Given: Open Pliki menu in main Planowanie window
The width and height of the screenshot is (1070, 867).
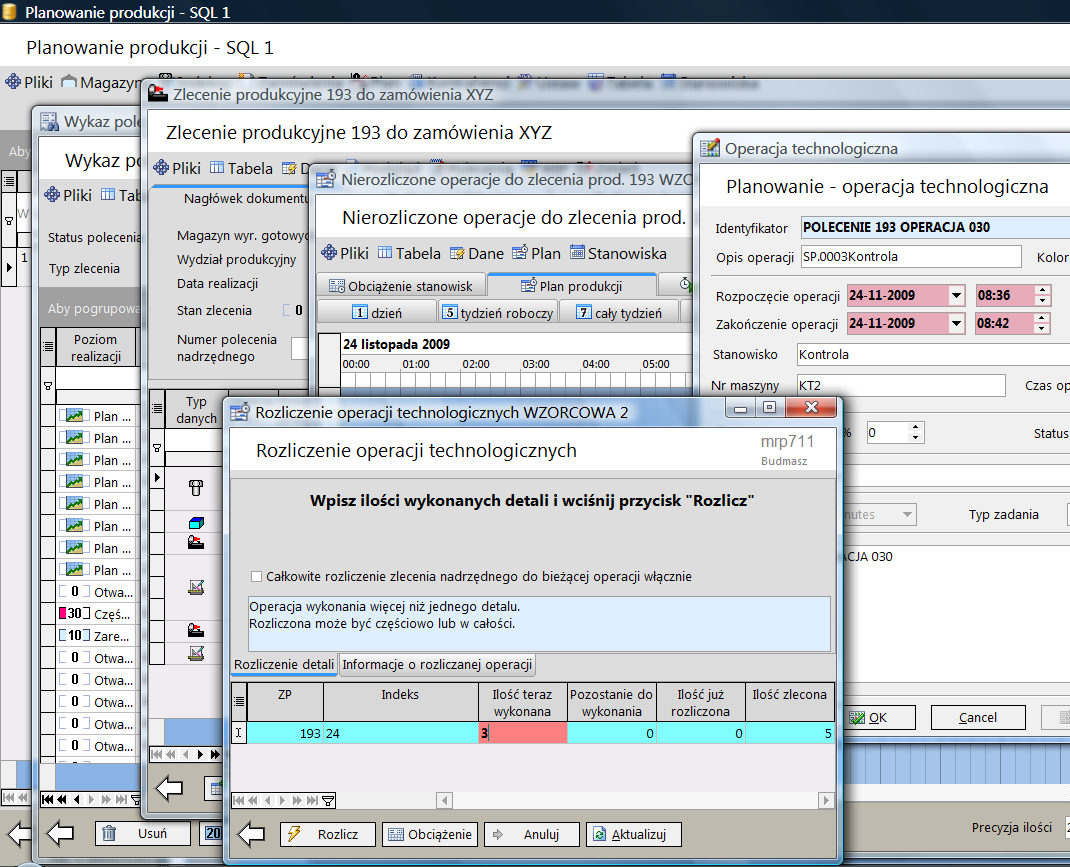Looking at the screenshot, I should tap(29, 83).
